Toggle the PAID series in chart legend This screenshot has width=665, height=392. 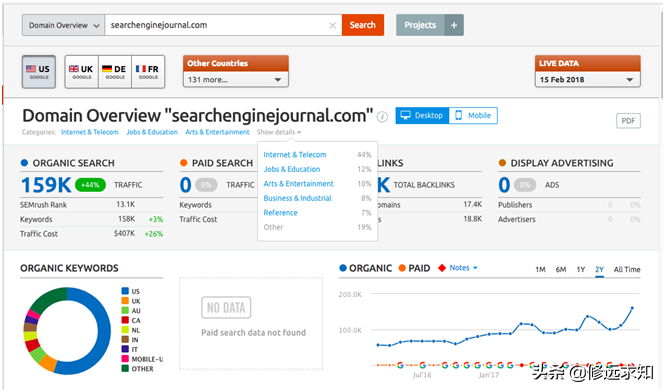coord(414,268)
